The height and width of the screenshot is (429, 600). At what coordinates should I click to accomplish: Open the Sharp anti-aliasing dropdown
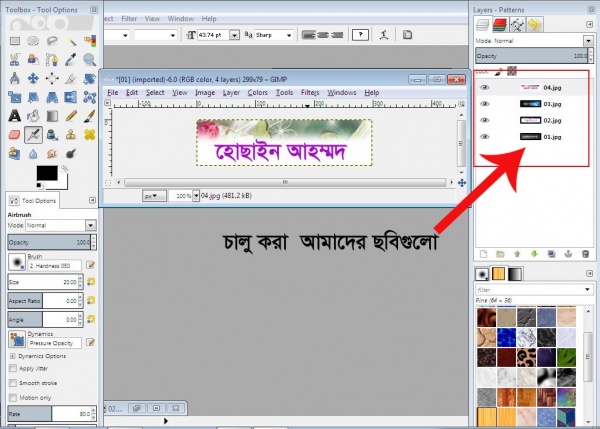289,35
